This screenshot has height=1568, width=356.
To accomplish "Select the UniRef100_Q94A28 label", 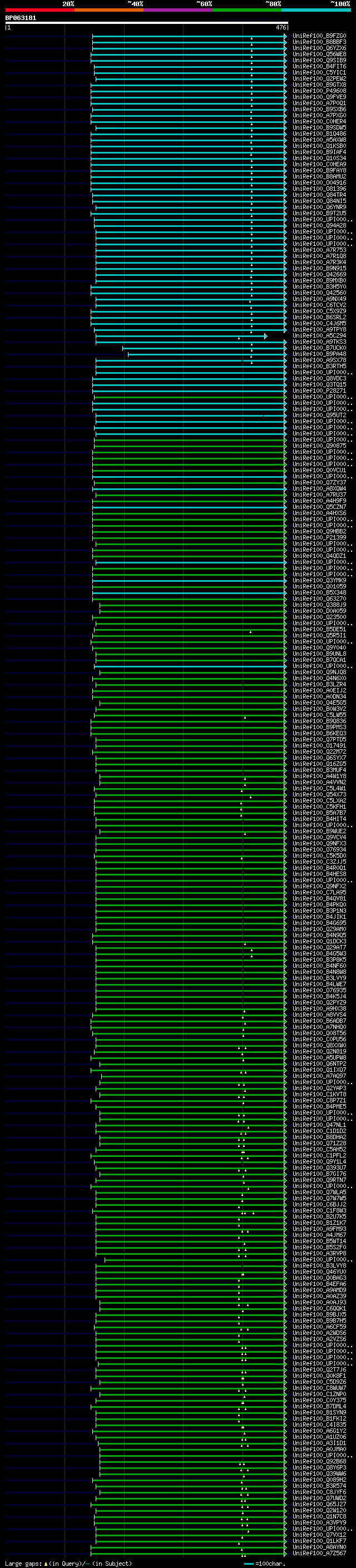I will (x=319, y=226).
